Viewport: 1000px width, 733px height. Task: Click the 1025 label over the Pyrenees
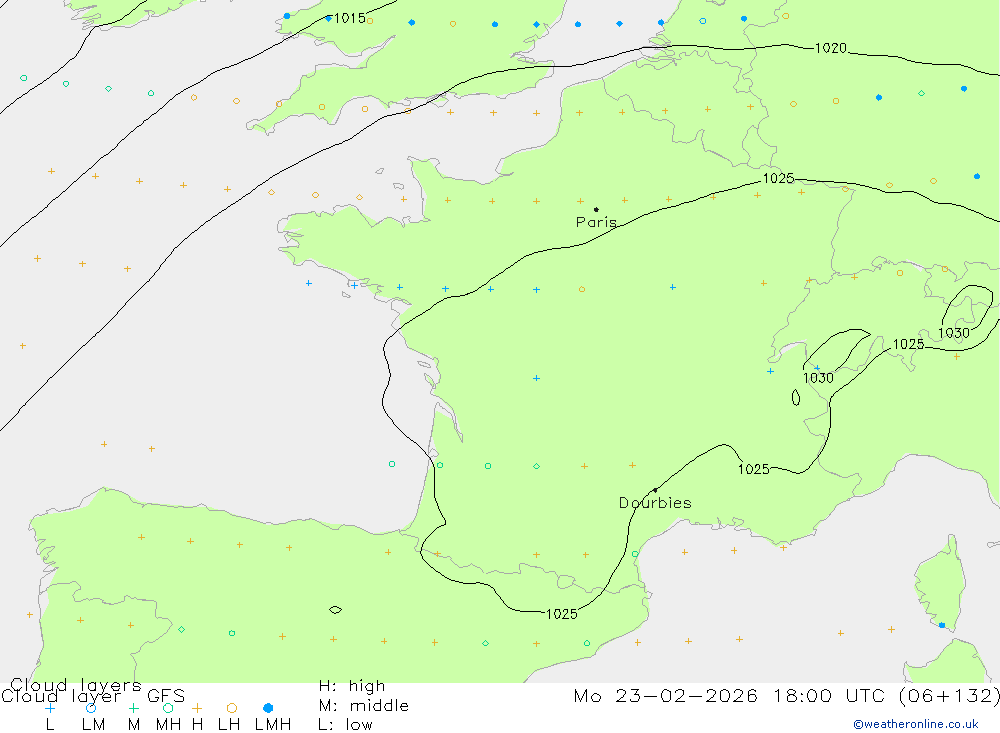coord(562,614)
